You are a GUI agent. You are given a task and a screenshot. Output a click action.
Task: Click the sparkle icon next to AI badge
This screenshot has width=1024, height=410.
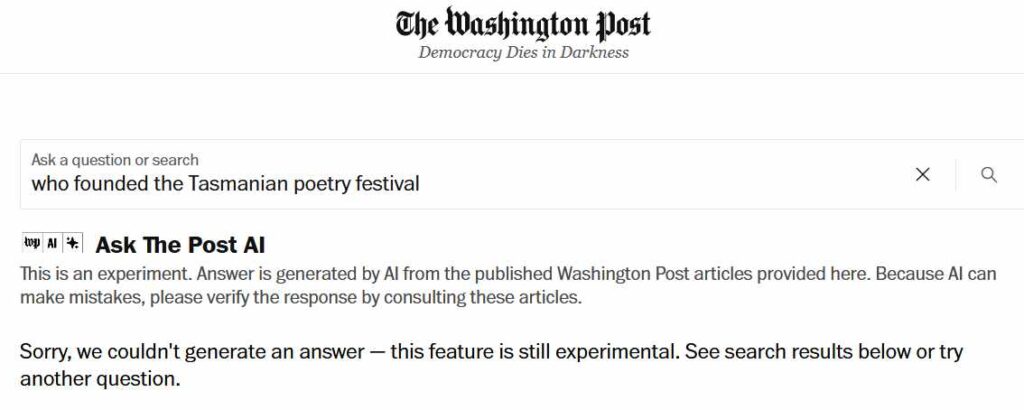pos(73,243)
